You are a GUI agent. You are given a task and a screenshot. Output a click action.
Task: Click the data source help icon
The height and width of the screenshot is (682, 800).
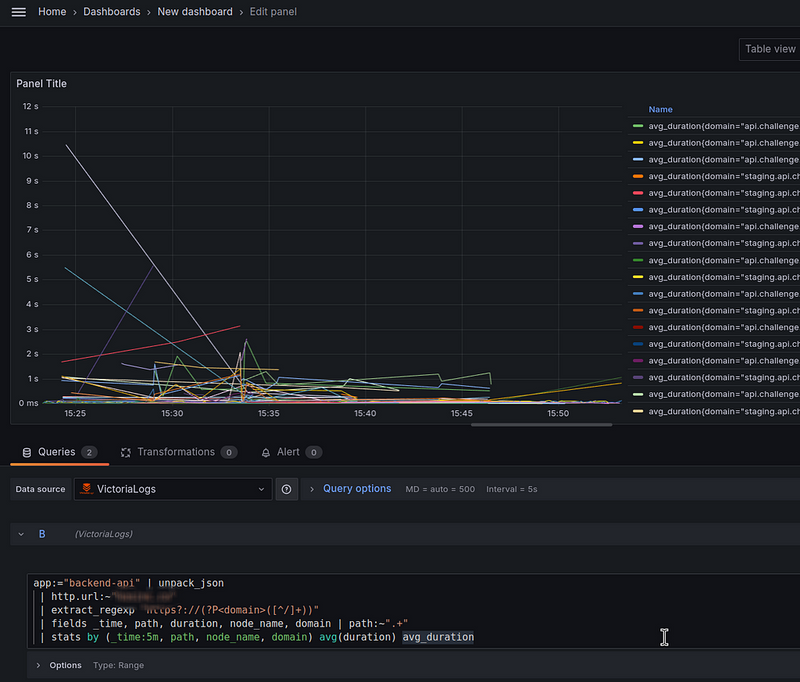(286, 489)
